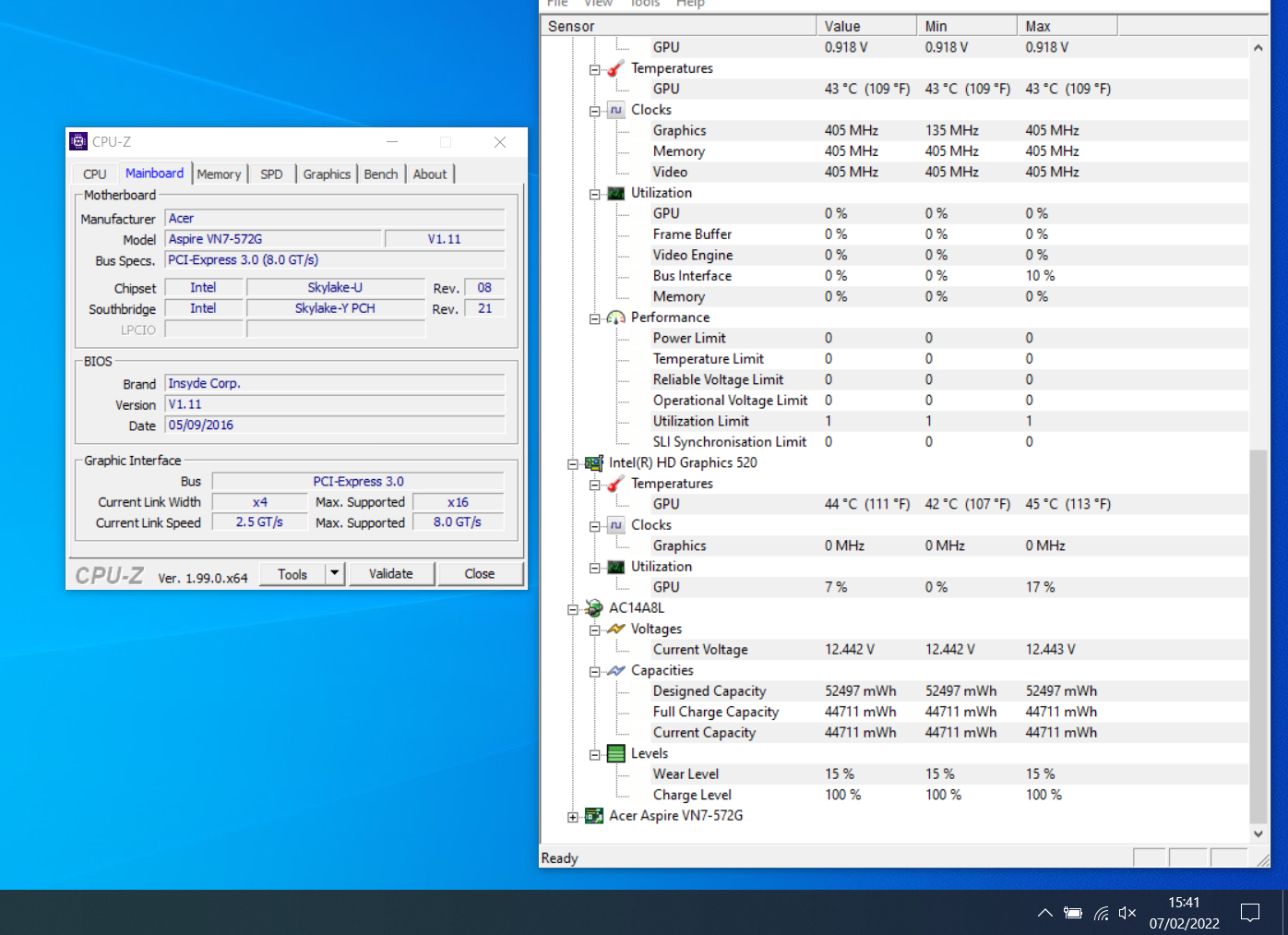Click the Validate button
This screenshot has height=935, width=1288.
[391, 574]
